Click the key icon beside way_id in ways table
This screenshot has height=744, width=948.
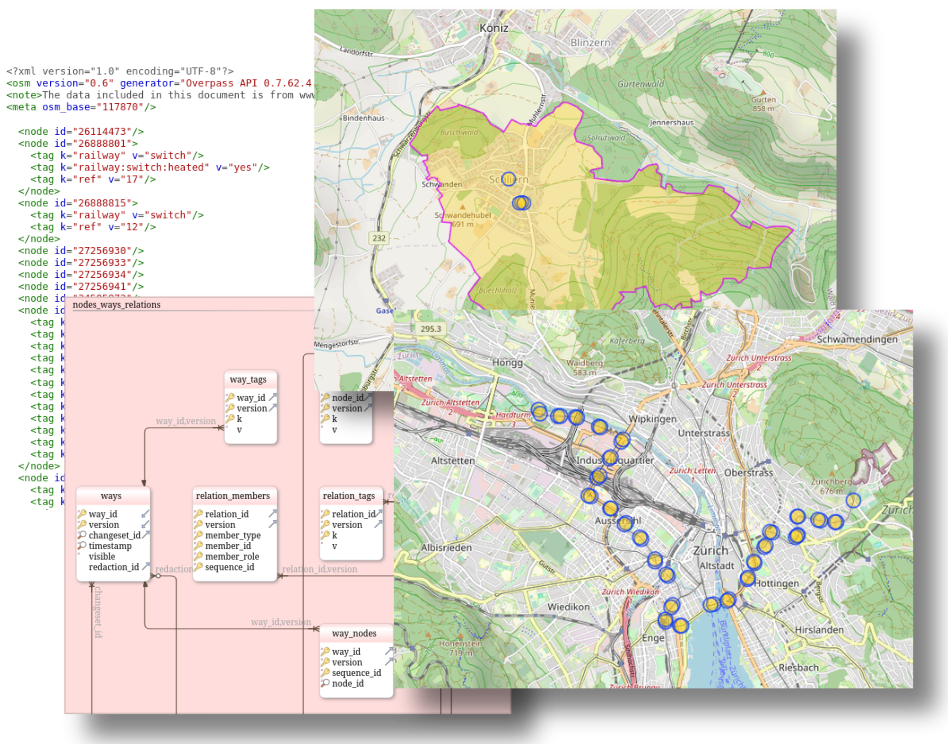tap(82, 514)
